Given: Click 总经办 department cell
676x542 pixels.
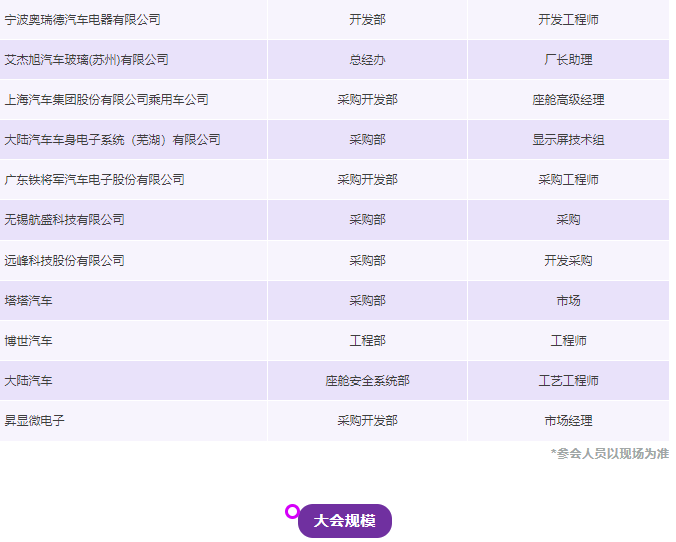Looking at the screenshot, I should pyautogui.click(x=367, y=60).
